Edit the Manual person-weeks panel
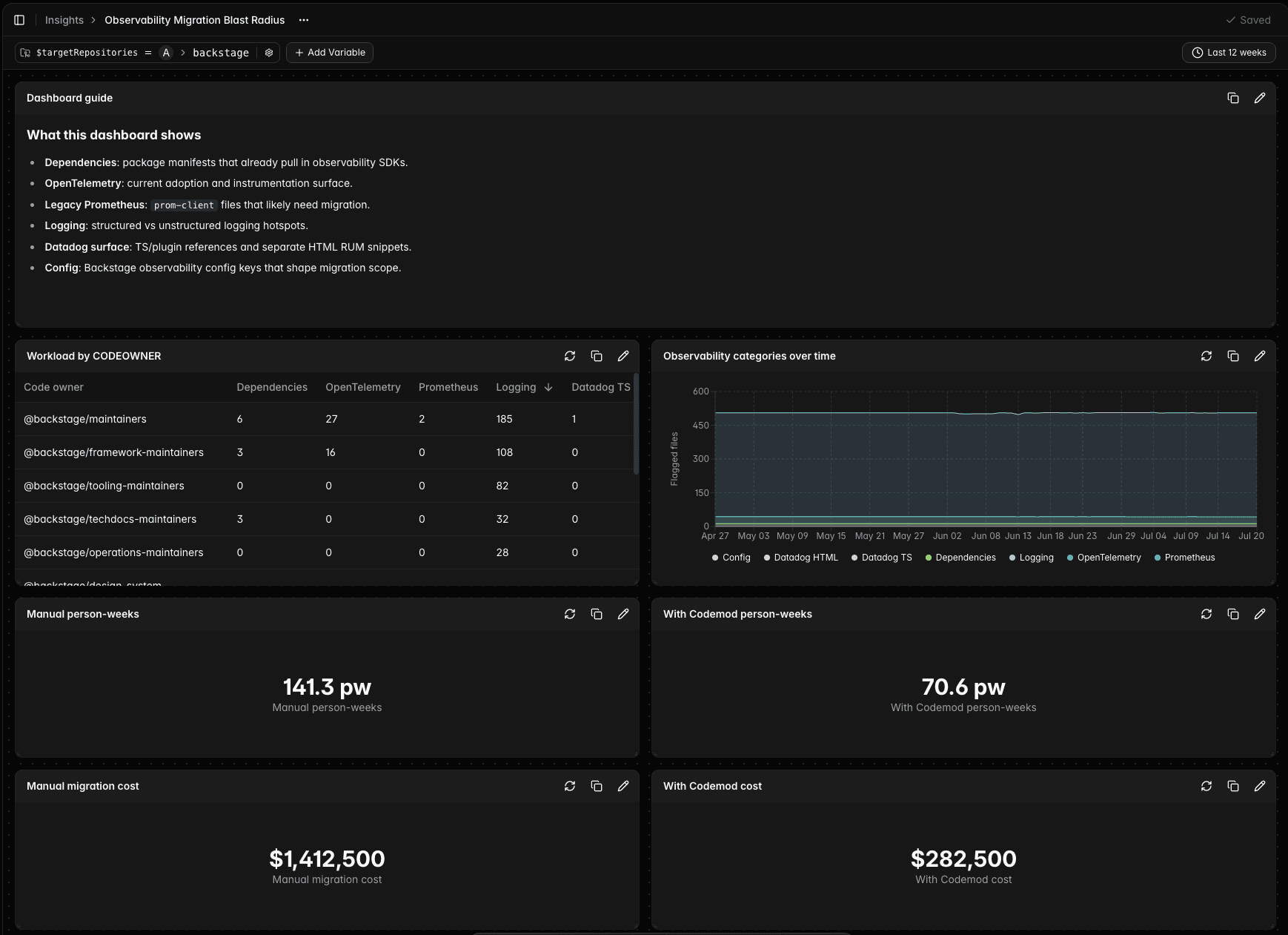The height and width of the screenshot is (935, 1288). 623,614
